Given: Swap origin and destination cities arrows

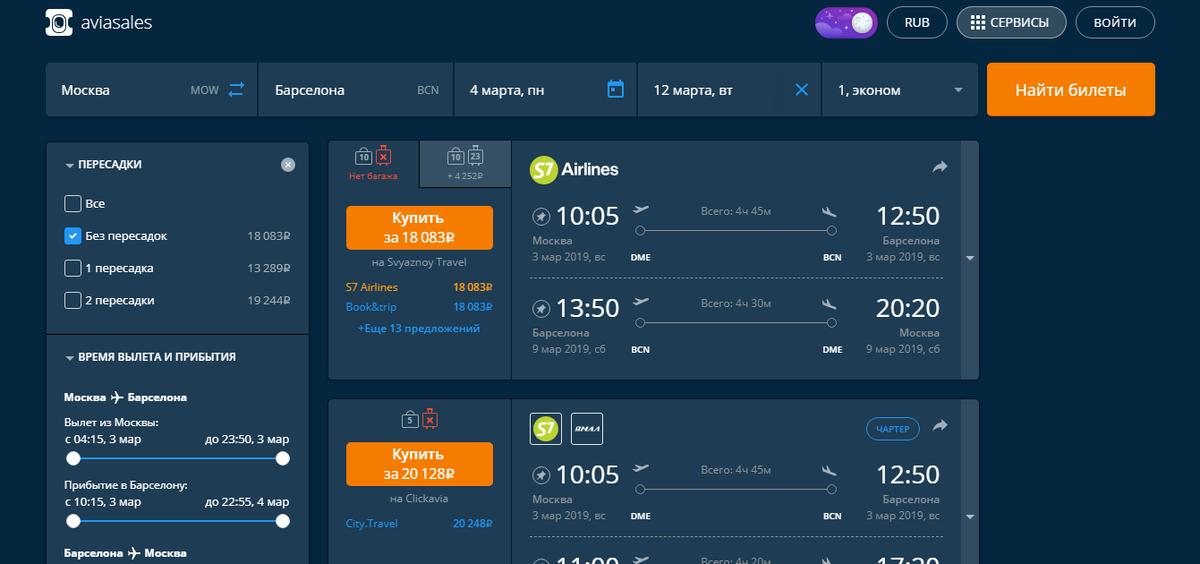Looking at the screenshot, I should (x=236, y=90).
